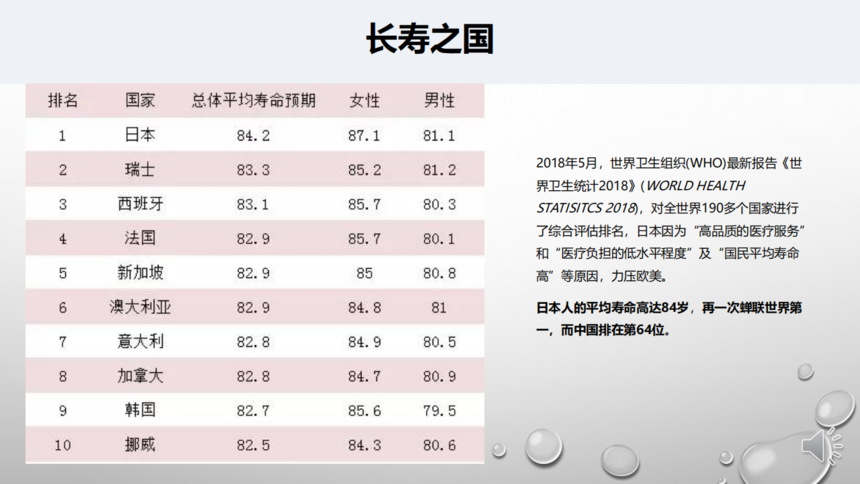
Task: Click Singapore's male value 80.8
Action: click(439, 273)
